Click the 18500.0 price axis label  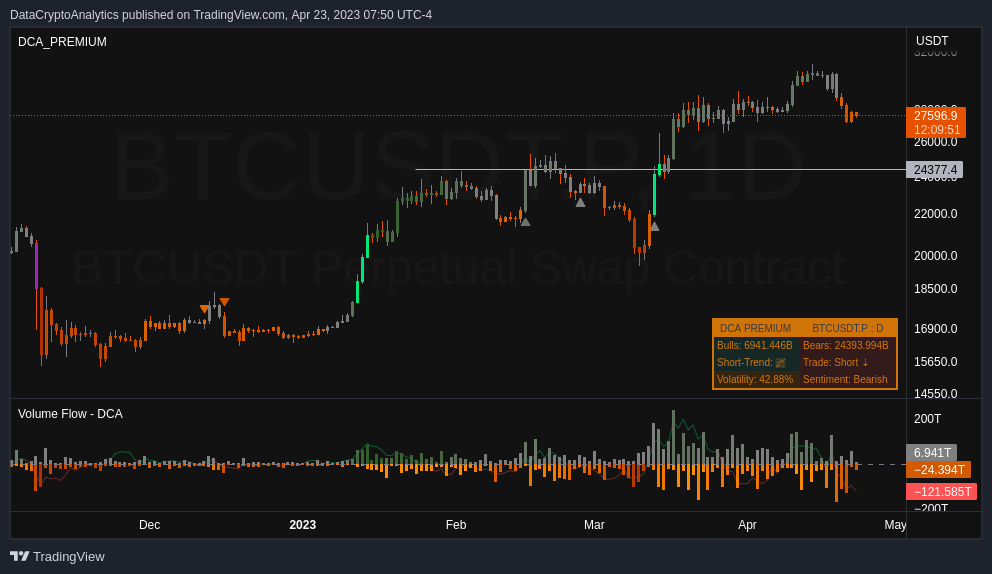coord(935,289)
